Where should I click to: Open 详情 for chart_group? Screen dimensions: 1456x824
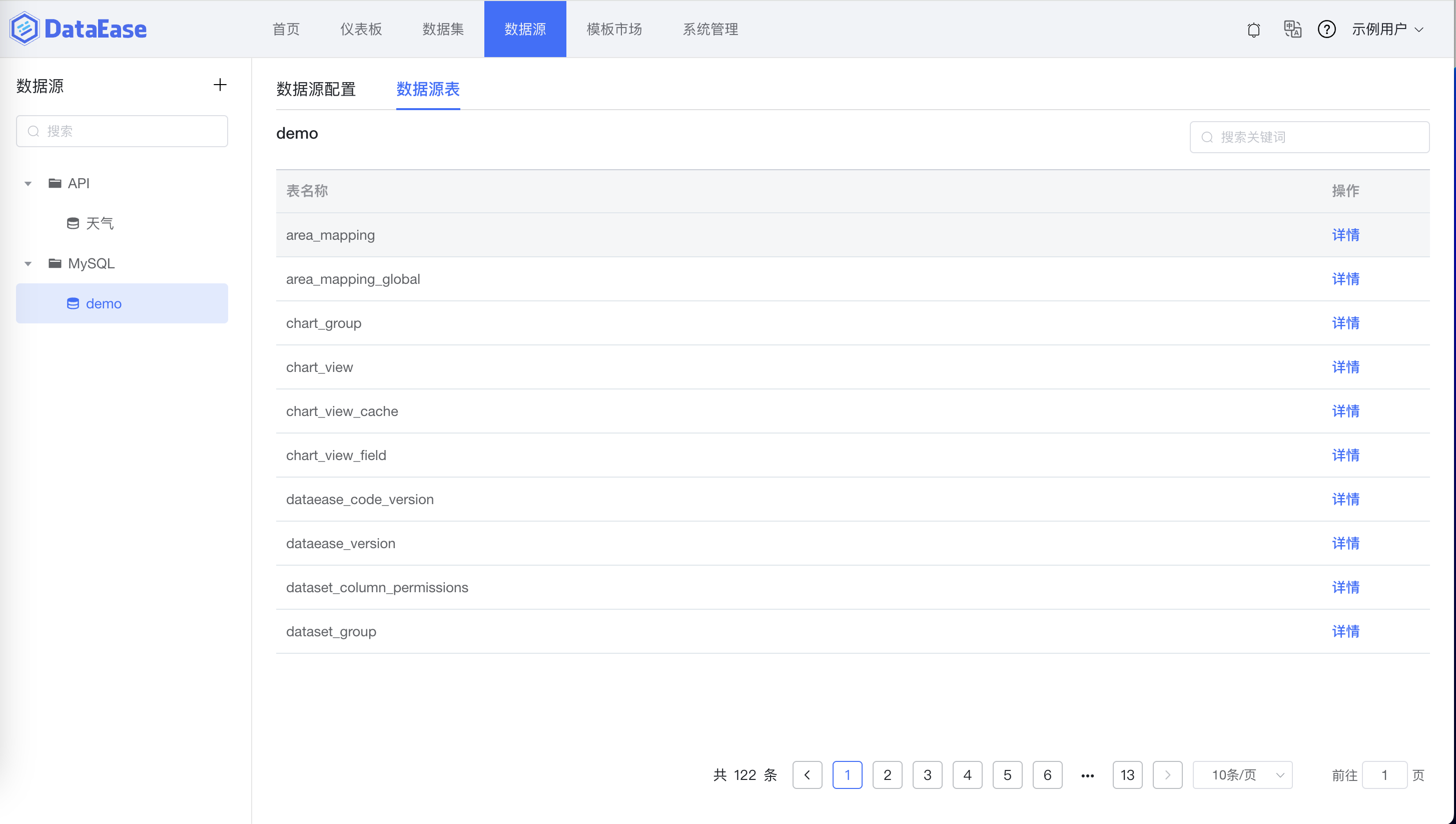coord(1345,323)
